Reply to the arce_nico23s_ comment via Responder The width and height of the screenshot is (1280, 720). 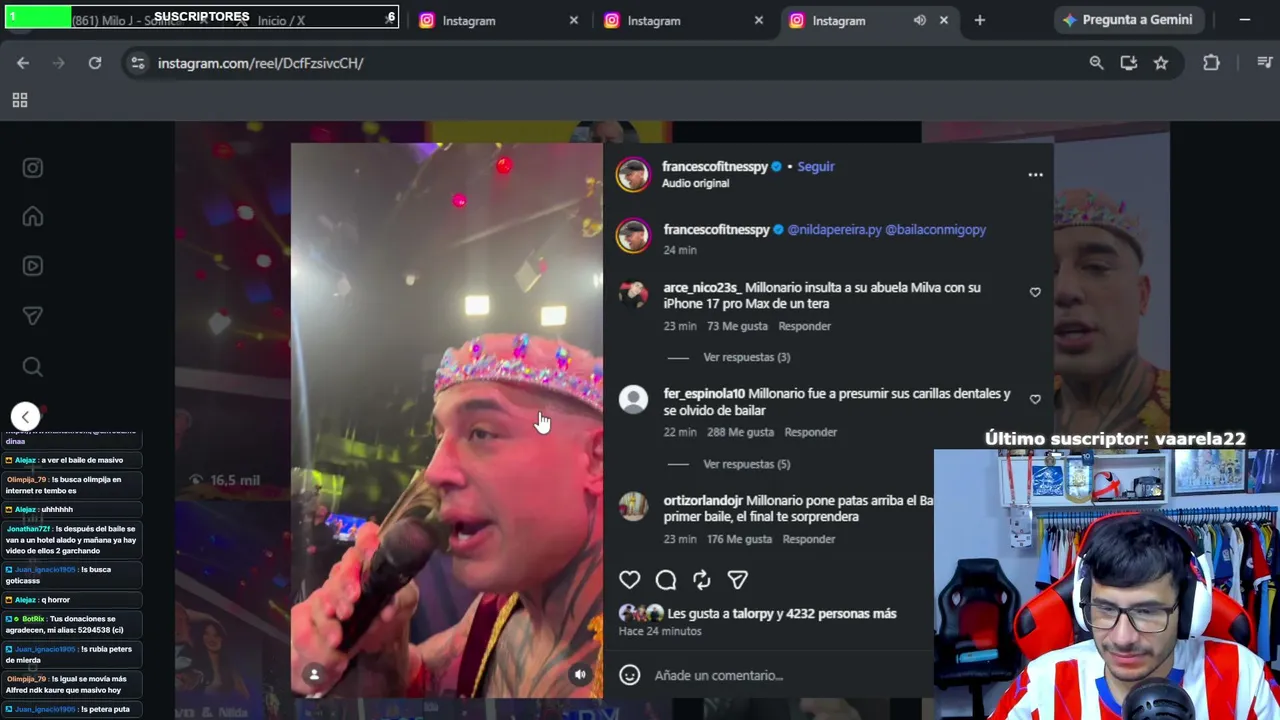coord(805,326)
